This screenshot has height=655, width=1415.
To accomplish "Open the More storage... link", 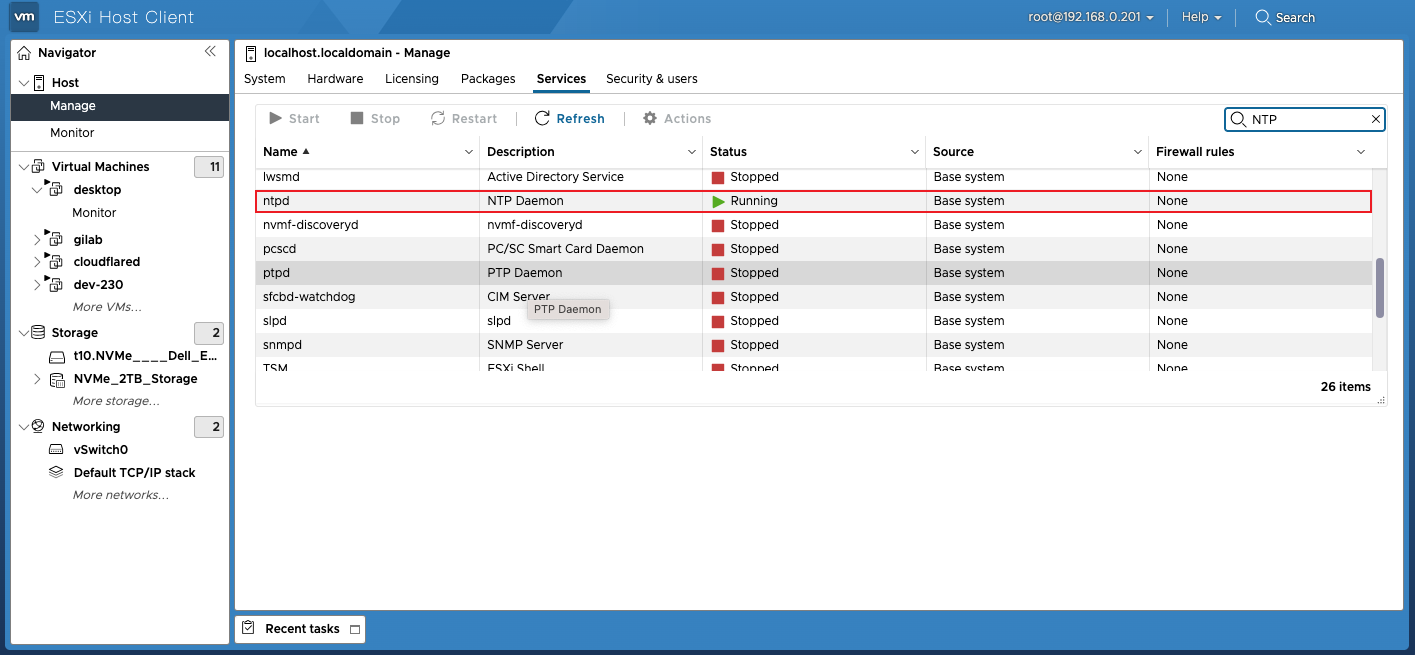I will pos(116,401).
